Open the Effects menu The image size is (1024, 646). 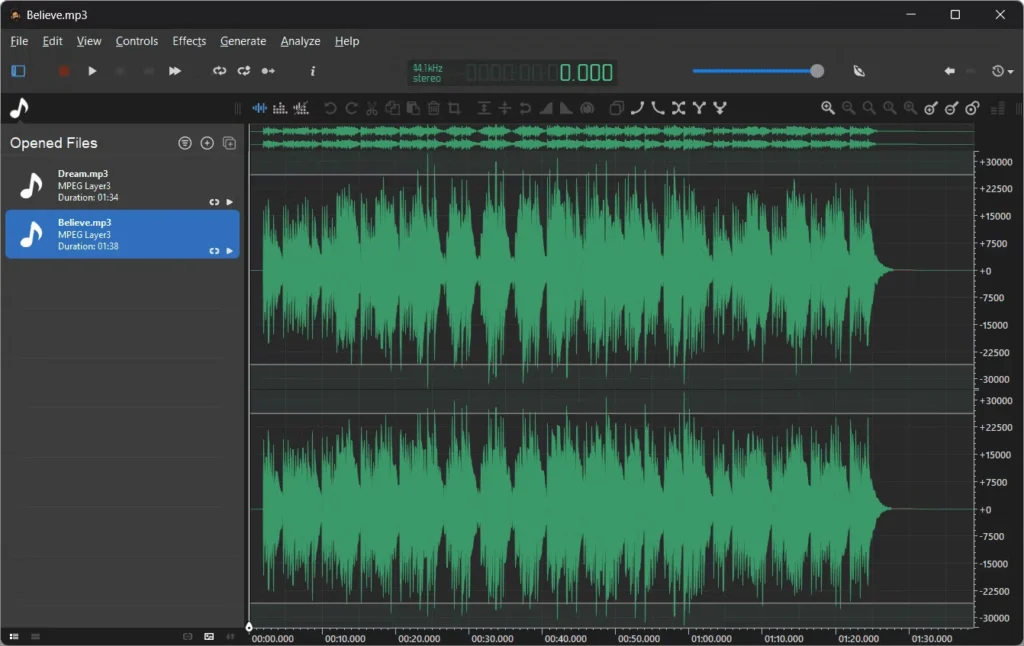click(189, 41)
